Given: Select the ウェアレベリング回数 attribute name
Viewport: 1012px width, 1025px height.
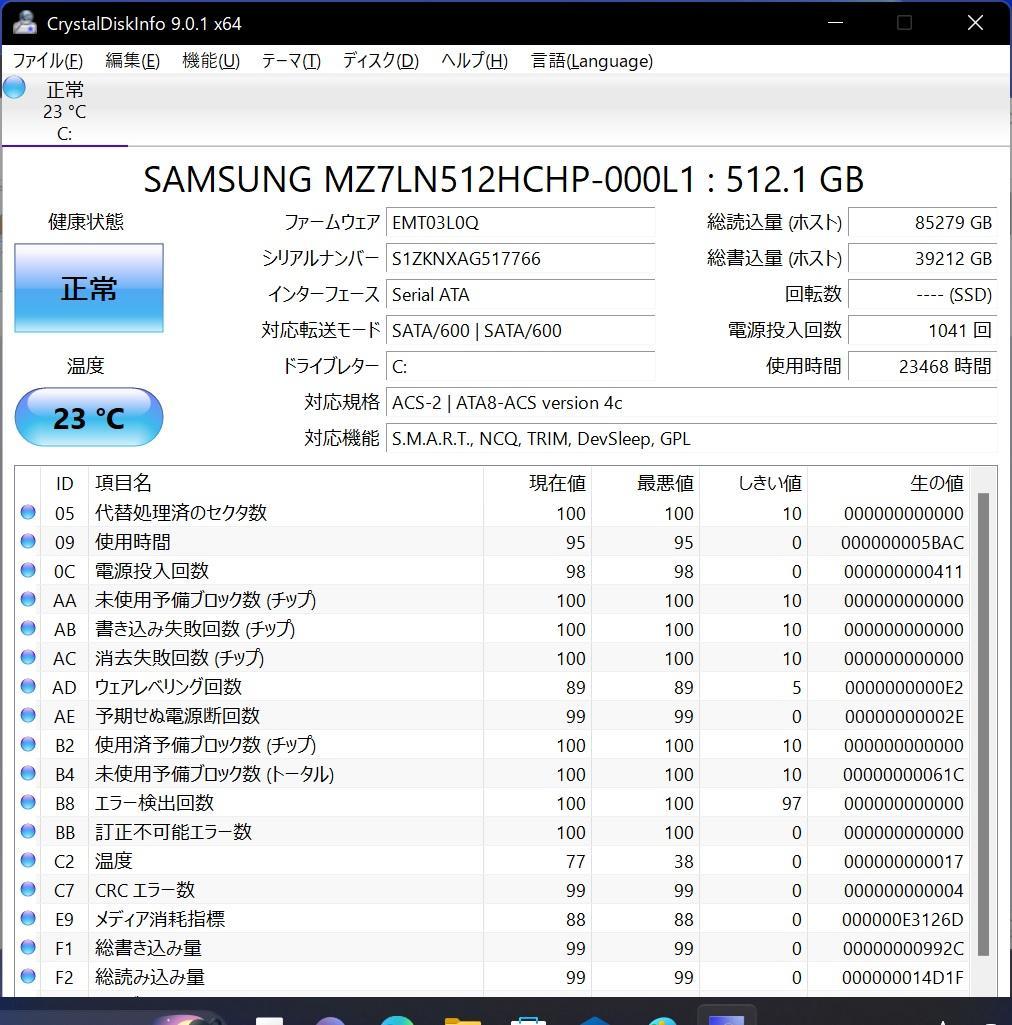Looking at the screenshot, I should tap(169, 686).
